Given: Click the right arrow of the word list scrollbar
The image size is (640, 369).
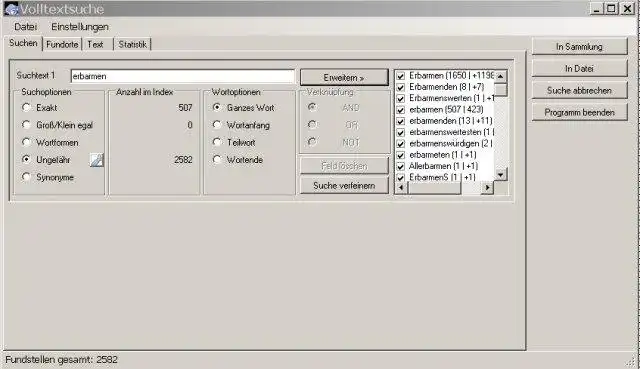Looking at the screenshot, I should click(x=487, y=187).
